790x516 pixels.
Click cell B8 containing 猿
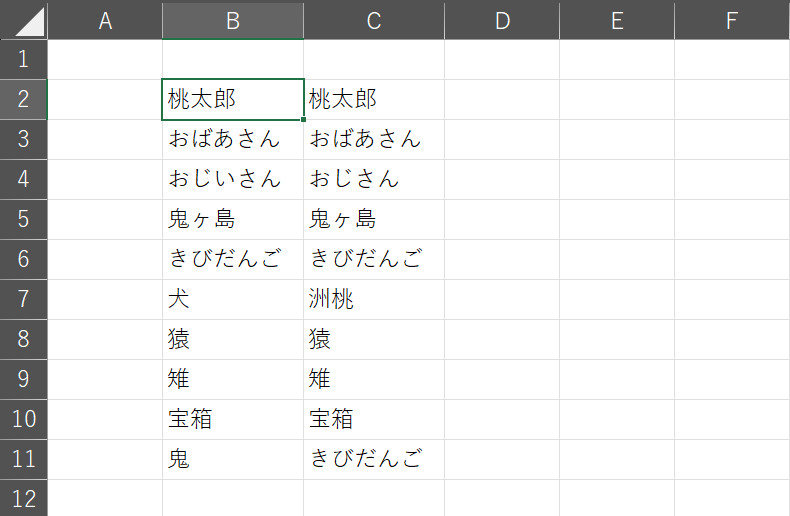point(233,339)
